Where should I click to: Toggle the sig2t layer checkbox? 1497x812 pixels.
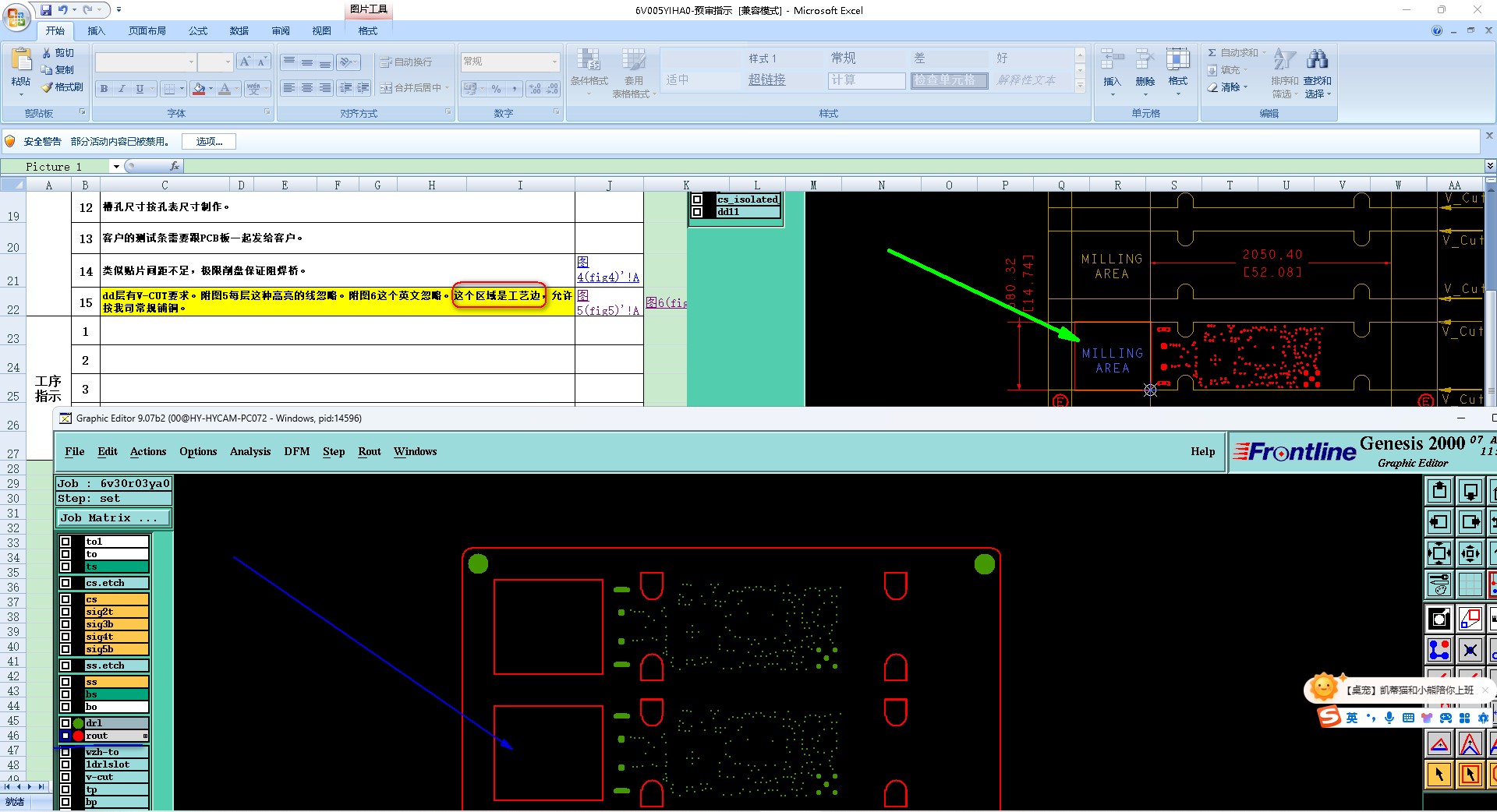65,612
